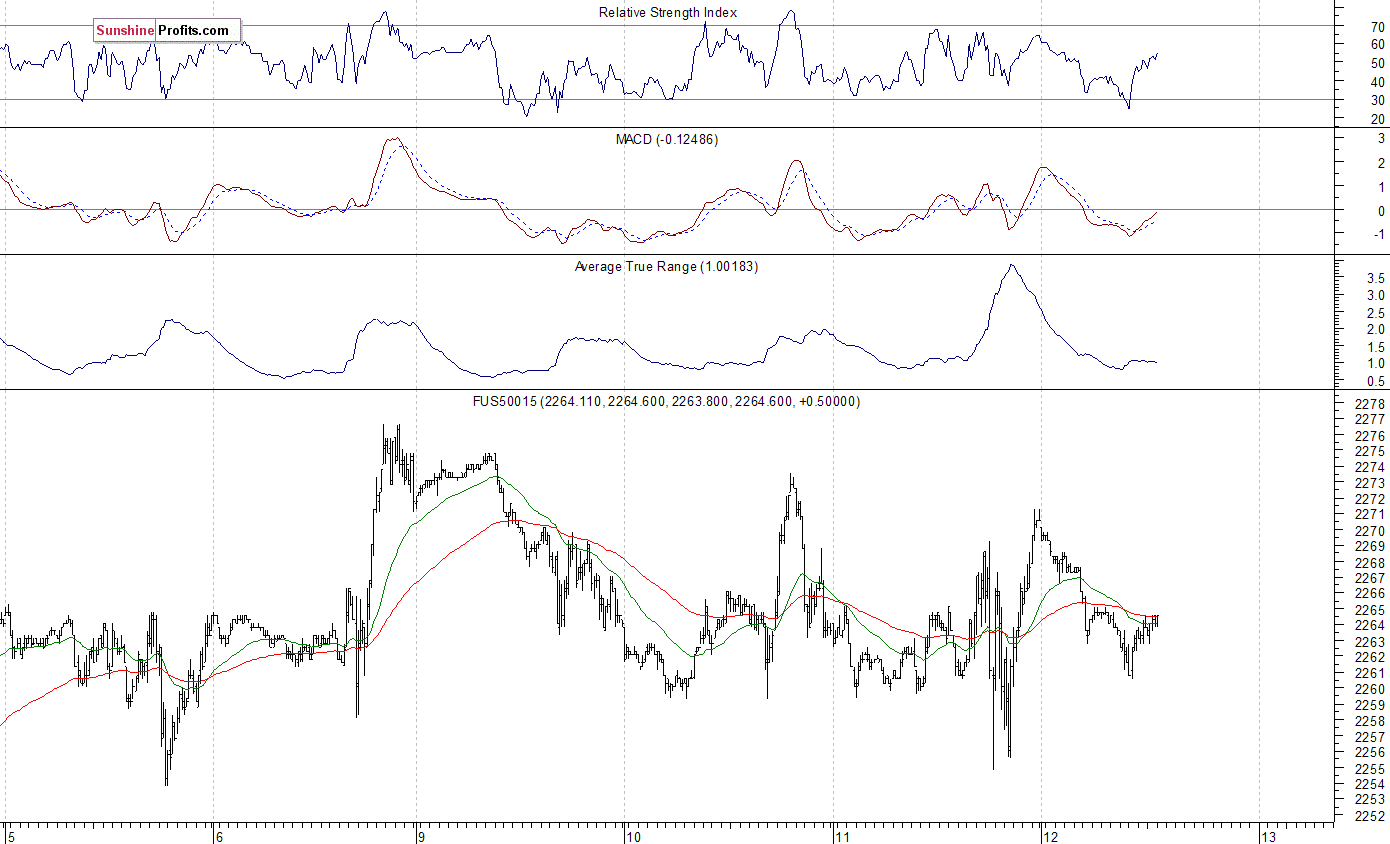Click date label 9 on time axis
1390x844 pixels.
coord(424,836)
